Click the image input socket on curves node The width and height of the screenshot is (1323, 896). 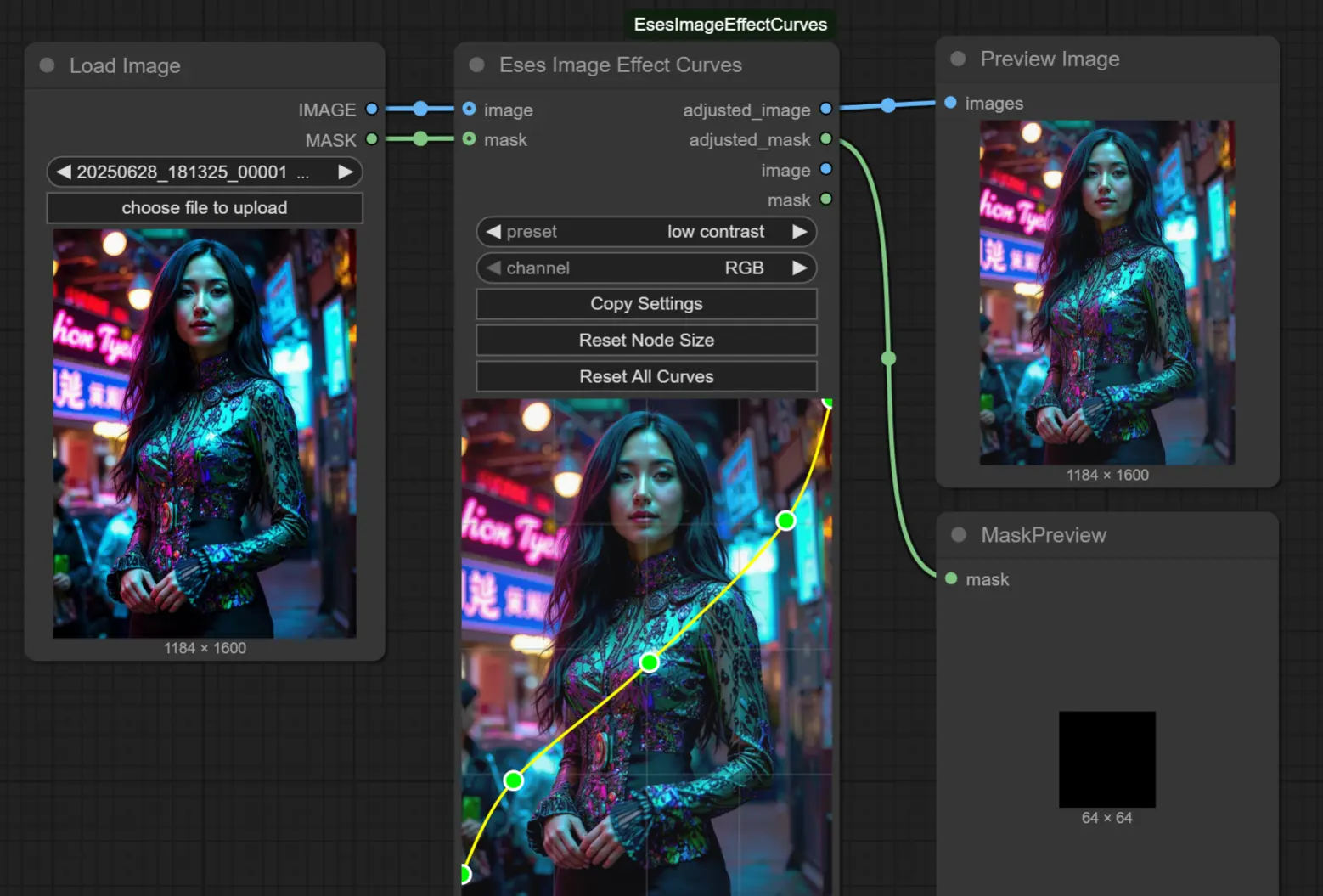point(470,109)
